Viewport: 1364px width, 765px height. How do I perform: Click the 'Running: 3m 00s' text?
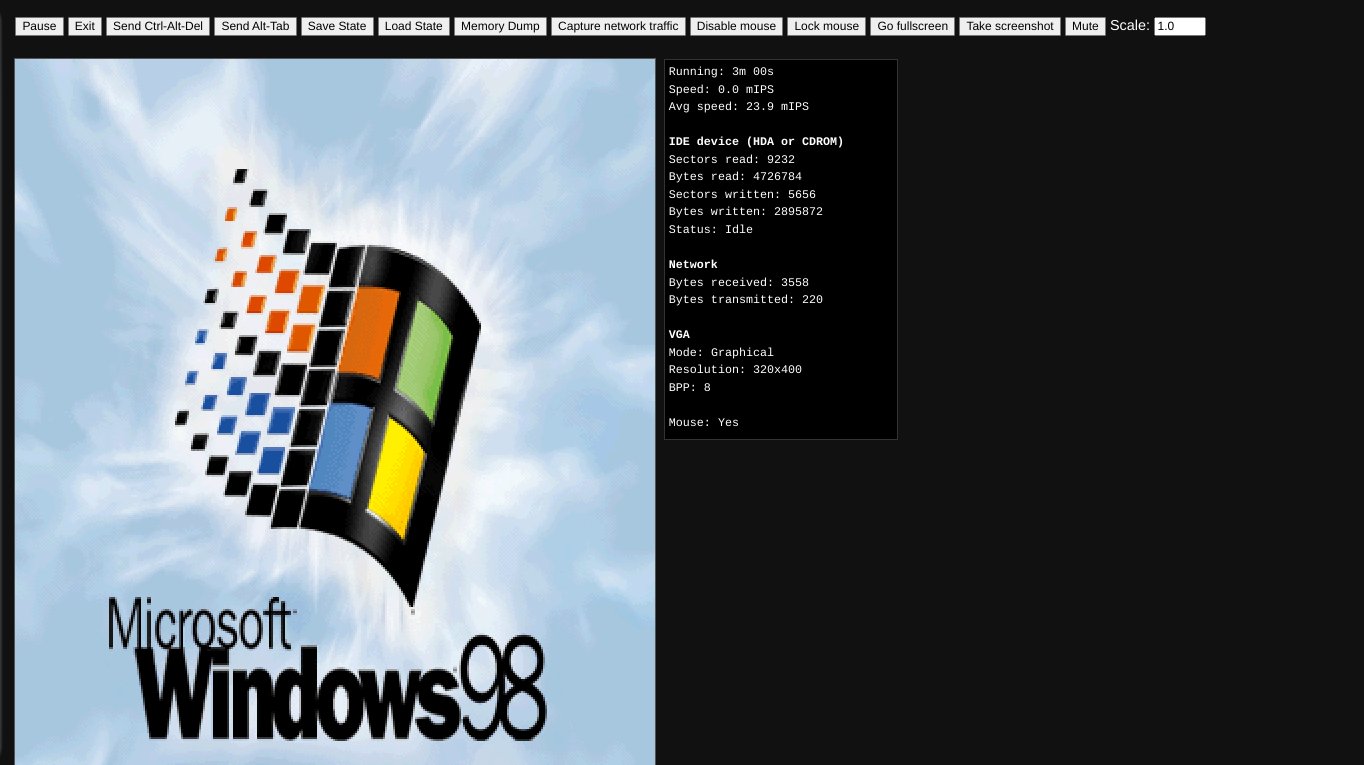pos(721,72)
